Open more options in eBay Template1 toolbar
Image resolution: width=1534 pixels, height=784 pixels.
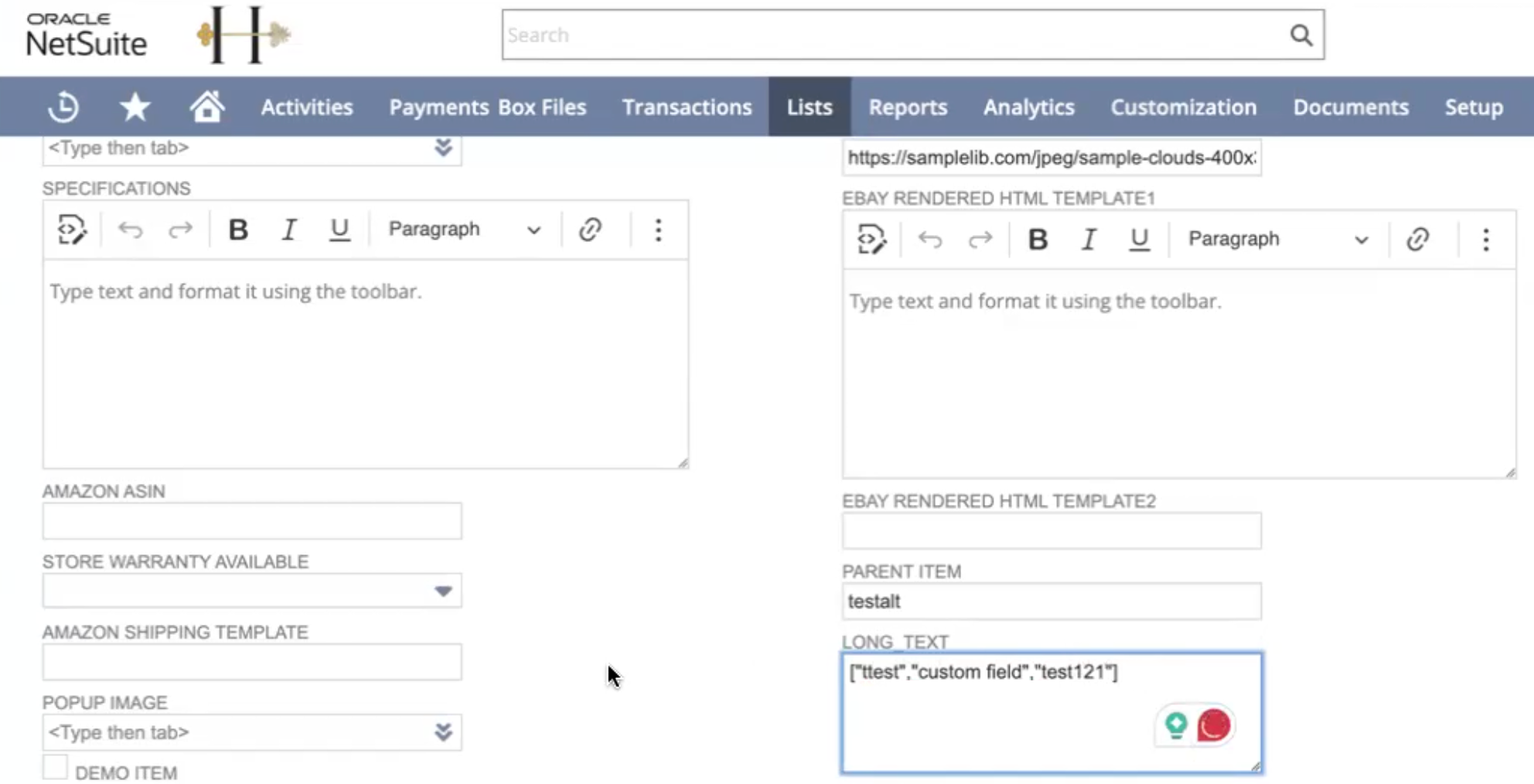click(x=1485, y=240)
